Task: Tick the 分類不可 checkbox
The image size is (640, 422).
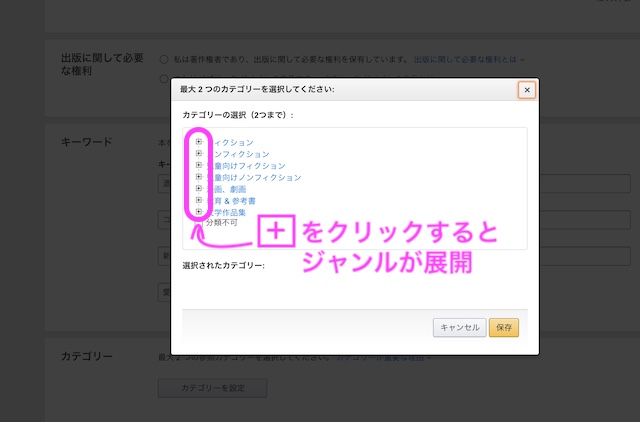Action: pyautogui.click(x=199, y=223)
